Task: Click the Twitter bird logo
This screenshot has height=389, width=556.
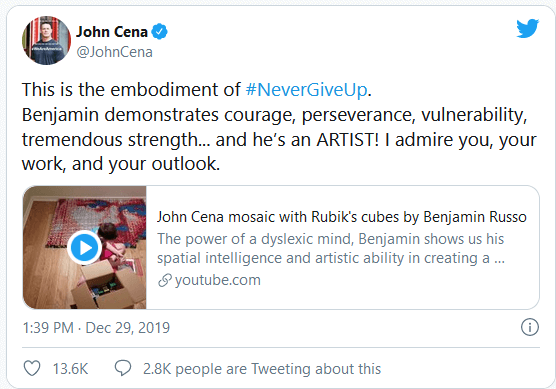Action: click(528, 28)
